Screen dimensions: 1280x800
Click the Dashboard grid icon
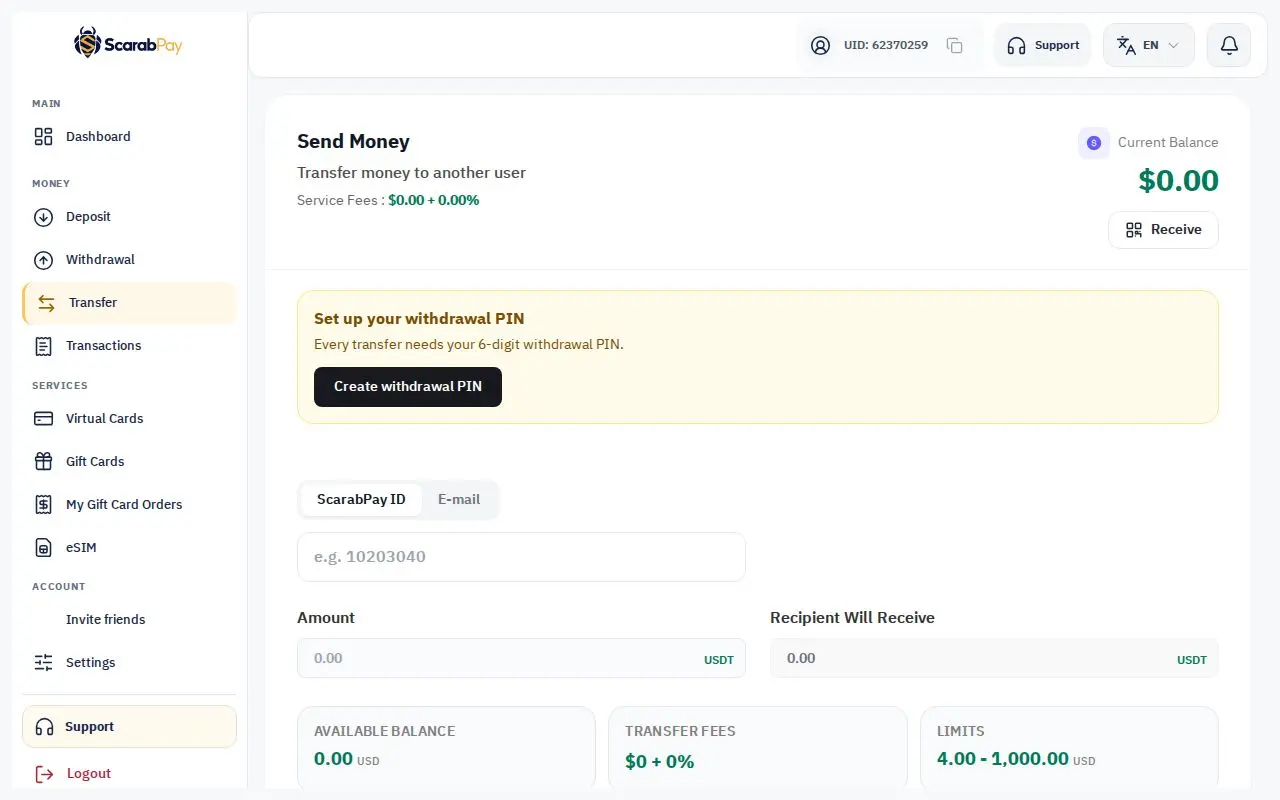pyautogui.click(x=43, y=137)
